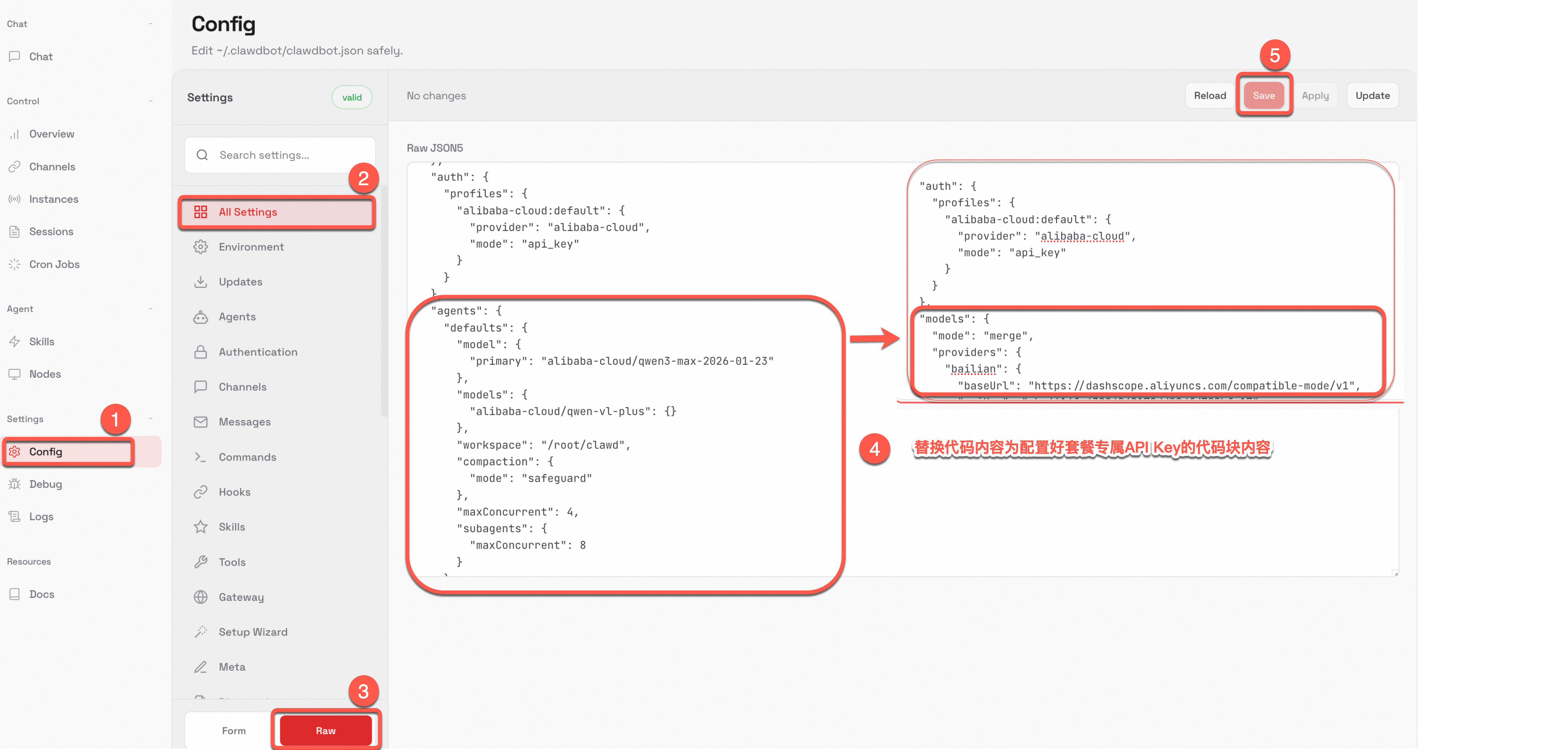The width and height of the screenshot is (1568, 750).
Task: Open the Environment settings section
Action: (251, 247)
